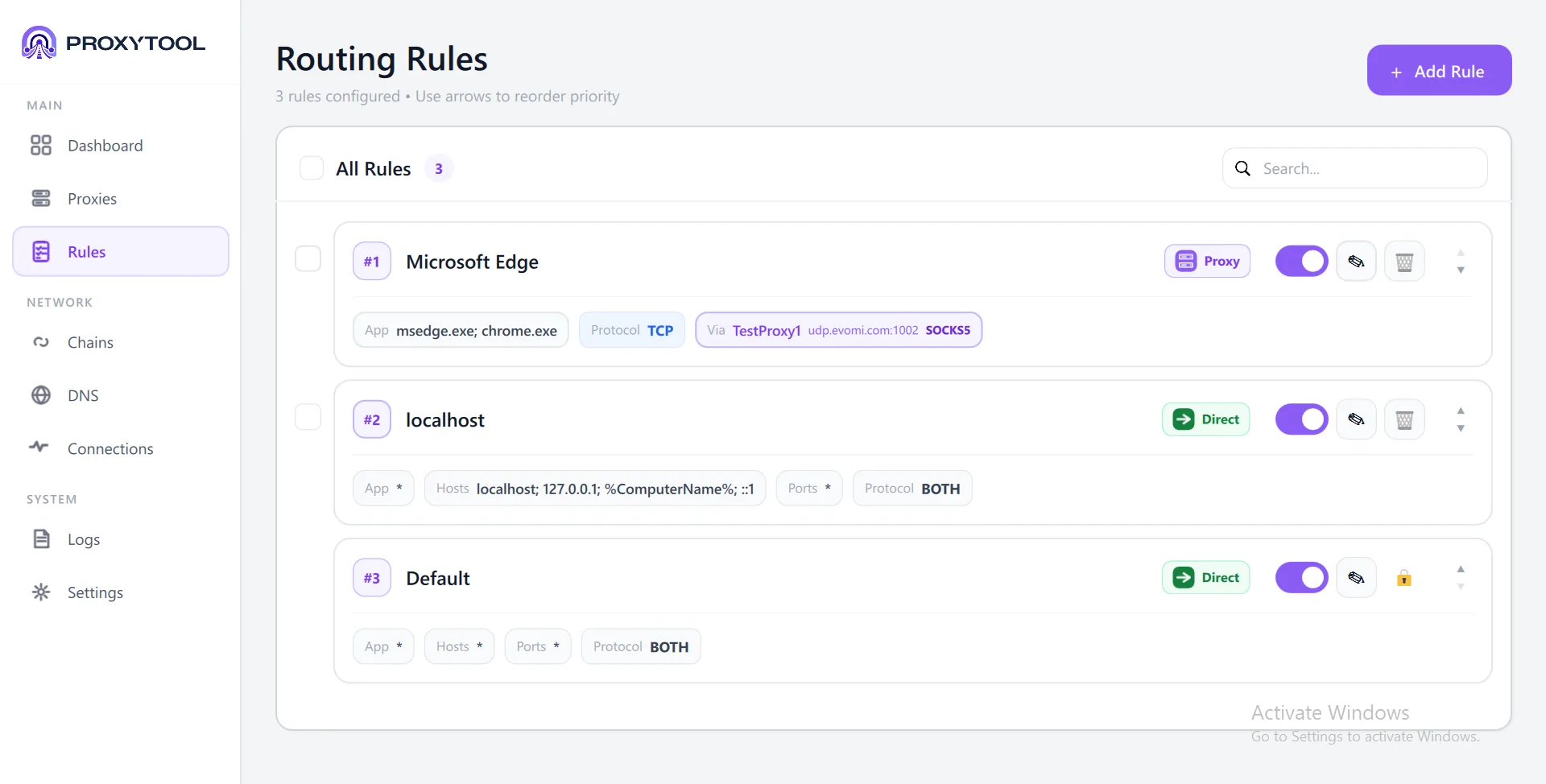
Task: Click the Protocol TCP chip
Action: click(632, 330)
